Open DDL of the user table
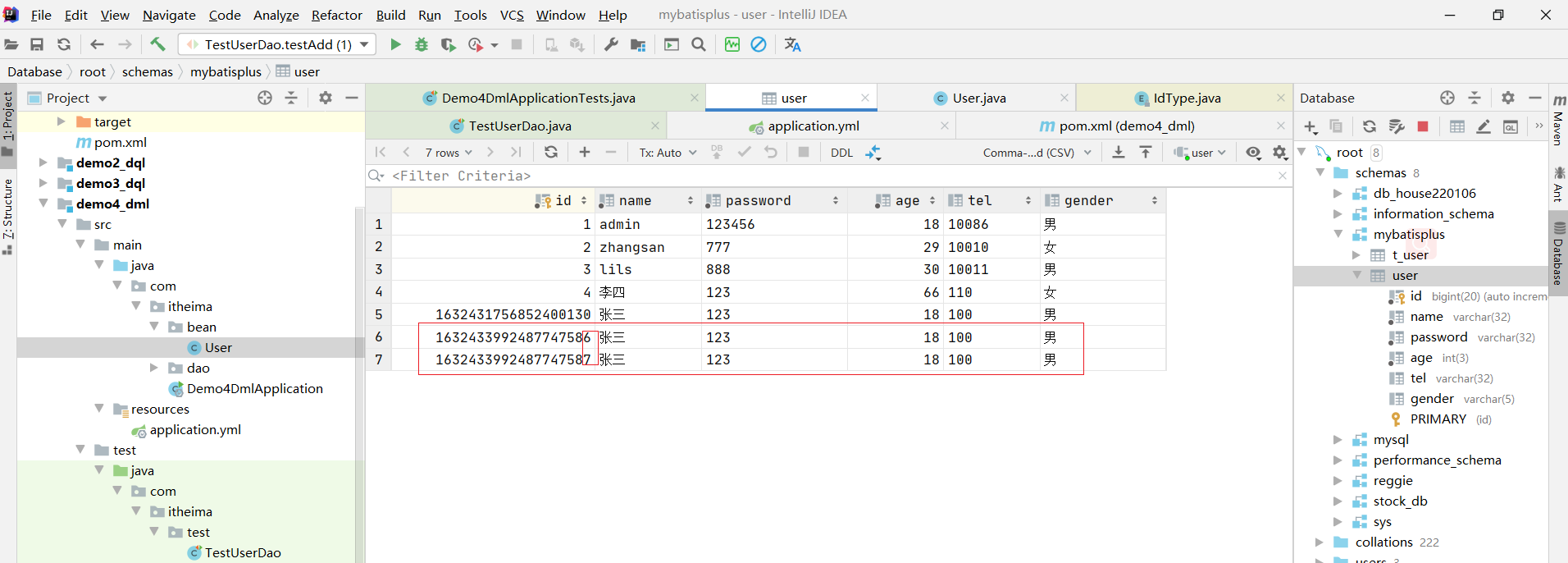Image resolution: width=1568 pixels, height=563 pixels. 841,153
